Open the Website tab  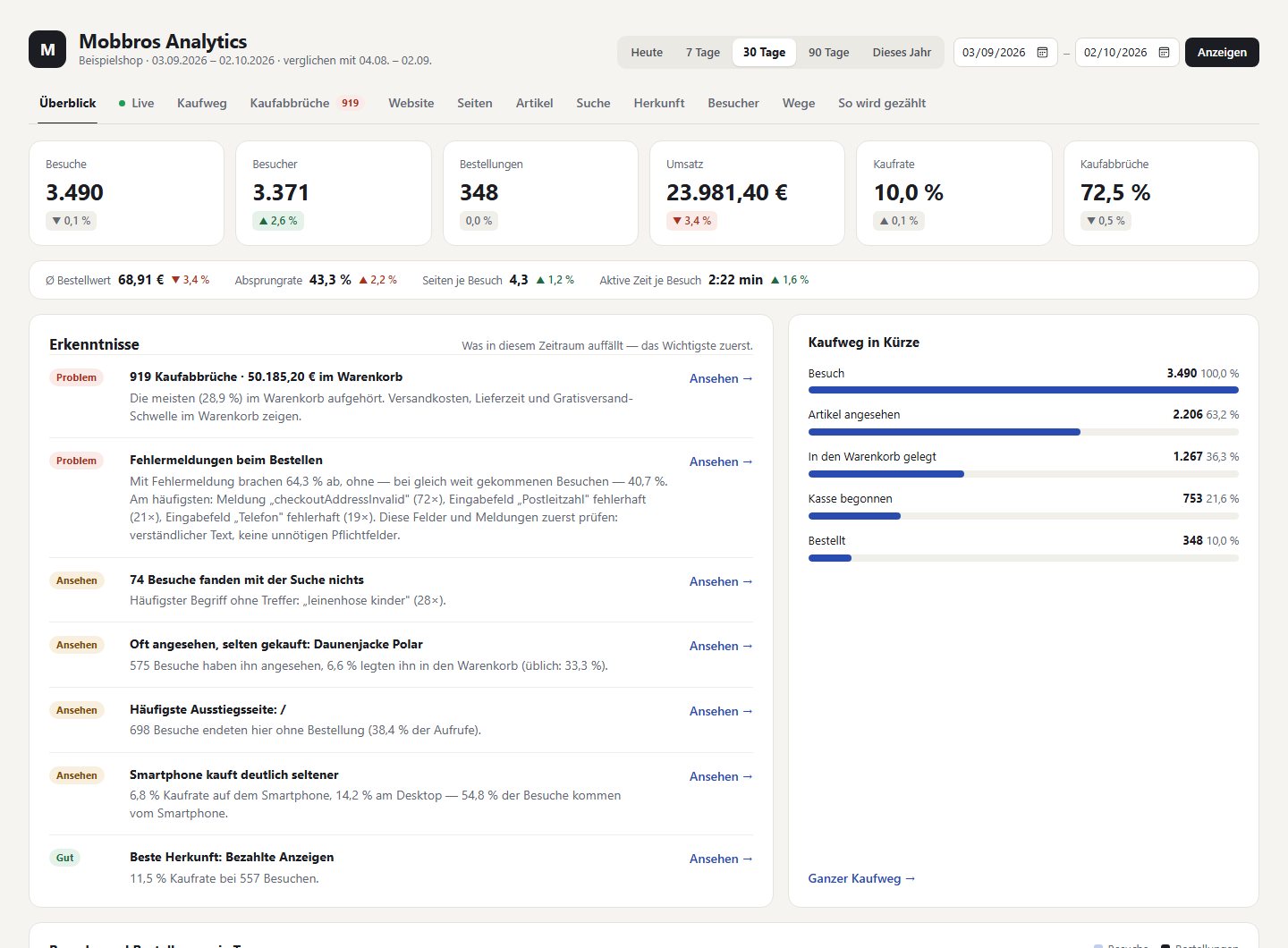pyautogui.click(x=411, y=103)
